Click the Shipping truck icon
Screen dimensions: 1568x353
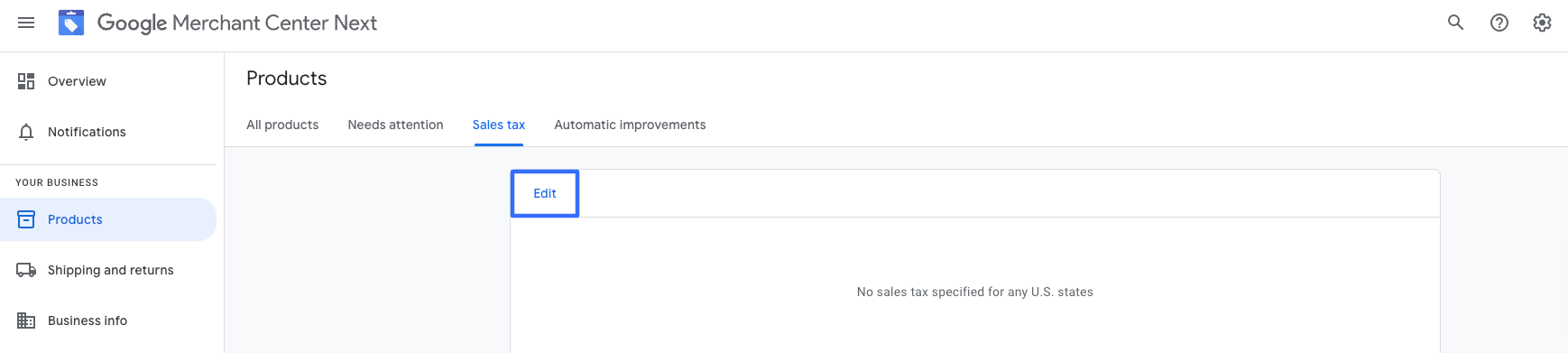tap(26, 270)
